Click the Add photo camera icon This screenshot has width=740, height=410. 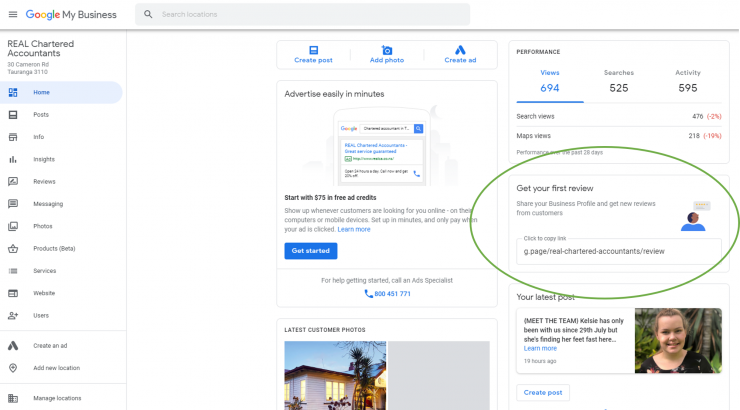(x=387, y=50)
